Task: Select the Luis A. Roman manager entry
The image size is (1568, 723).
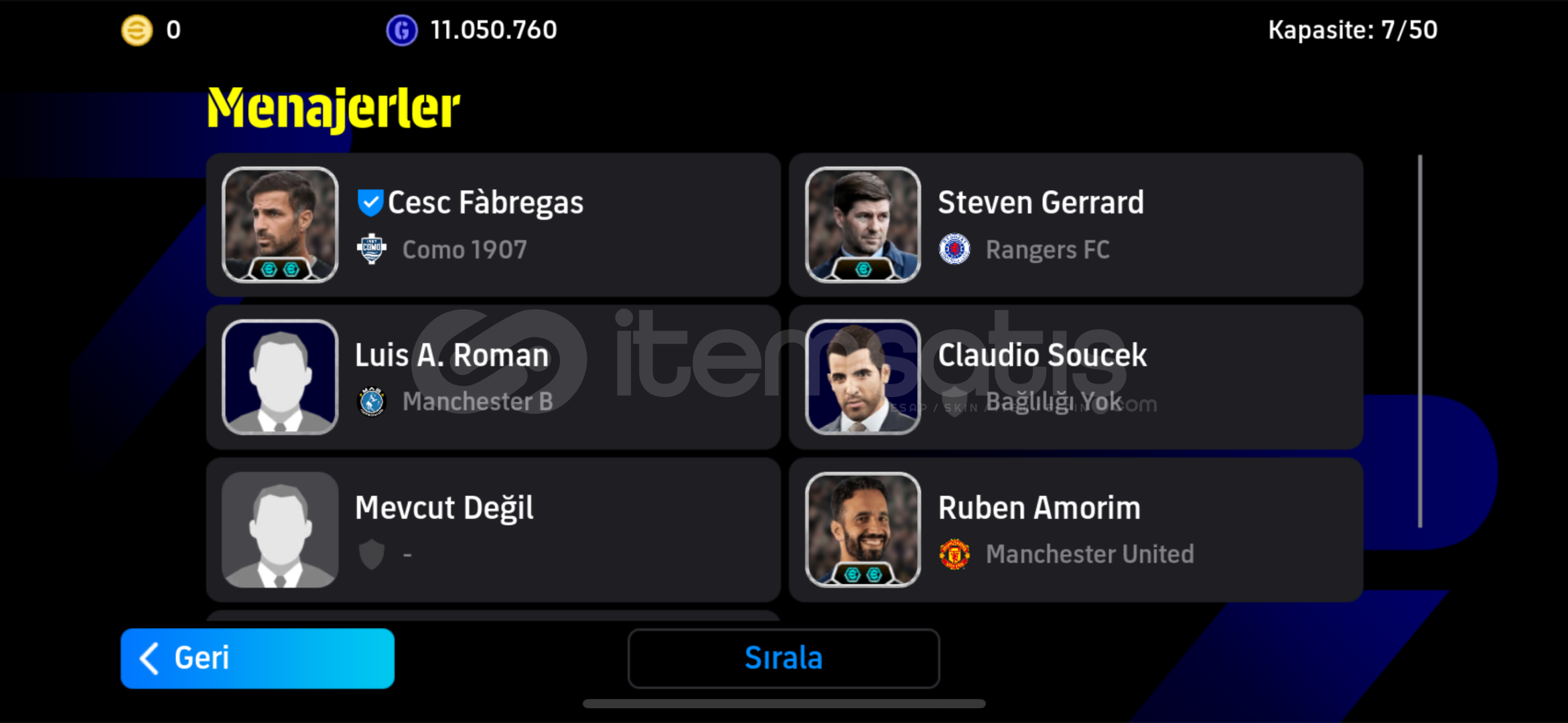Action: (494, 377)
